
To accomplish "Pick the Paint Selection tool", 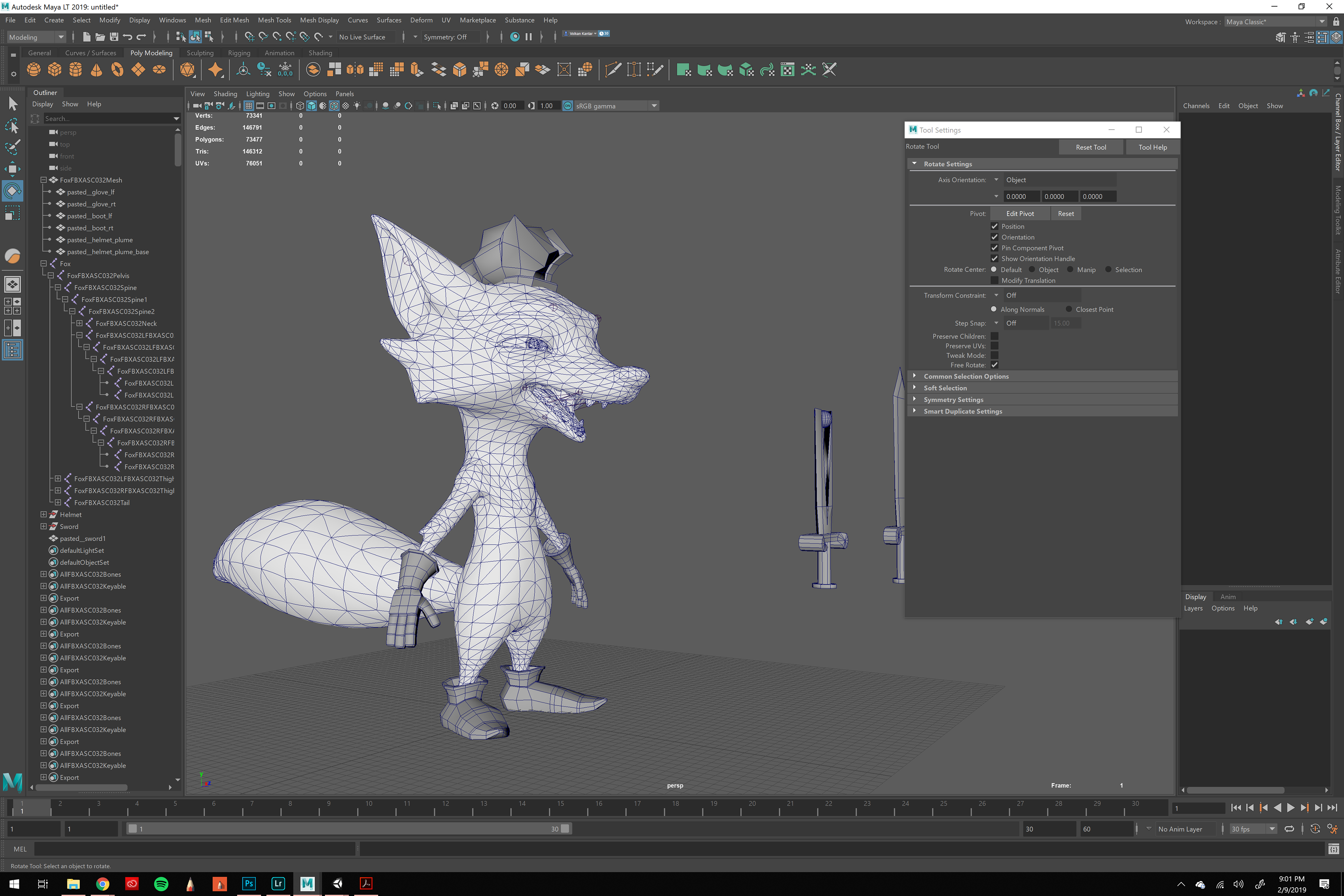I will pos(13,147).
